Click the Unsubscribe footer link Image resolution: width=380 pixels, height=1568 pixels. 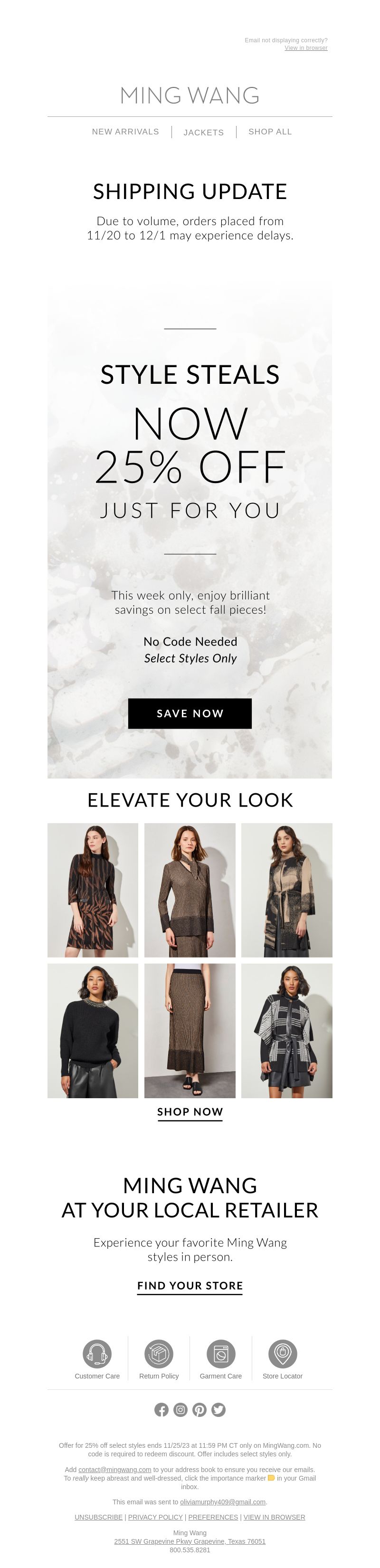click(99, 1517)
